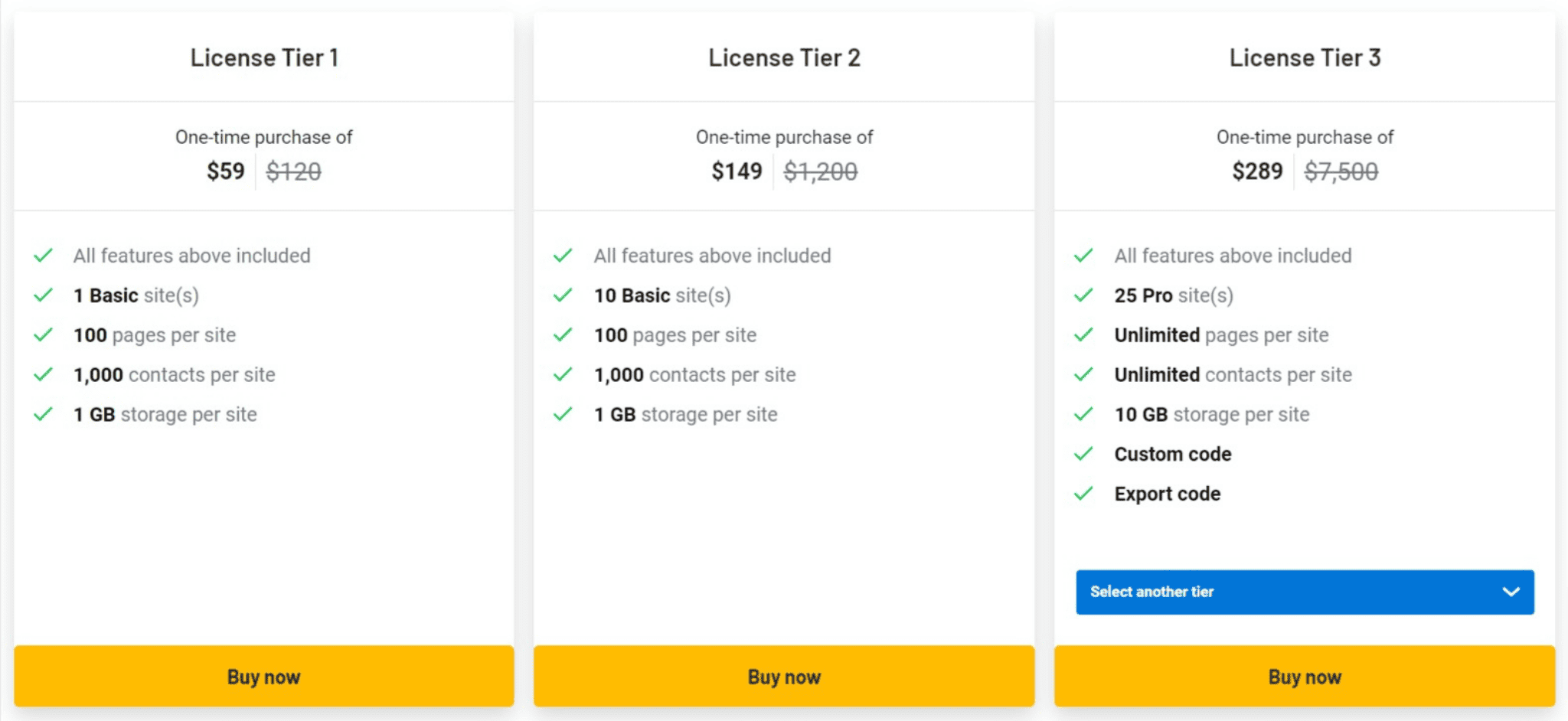Click Tier 2 checkmark for 1 GB storage
Screen dimensions: 1568x721
(563, 414)
